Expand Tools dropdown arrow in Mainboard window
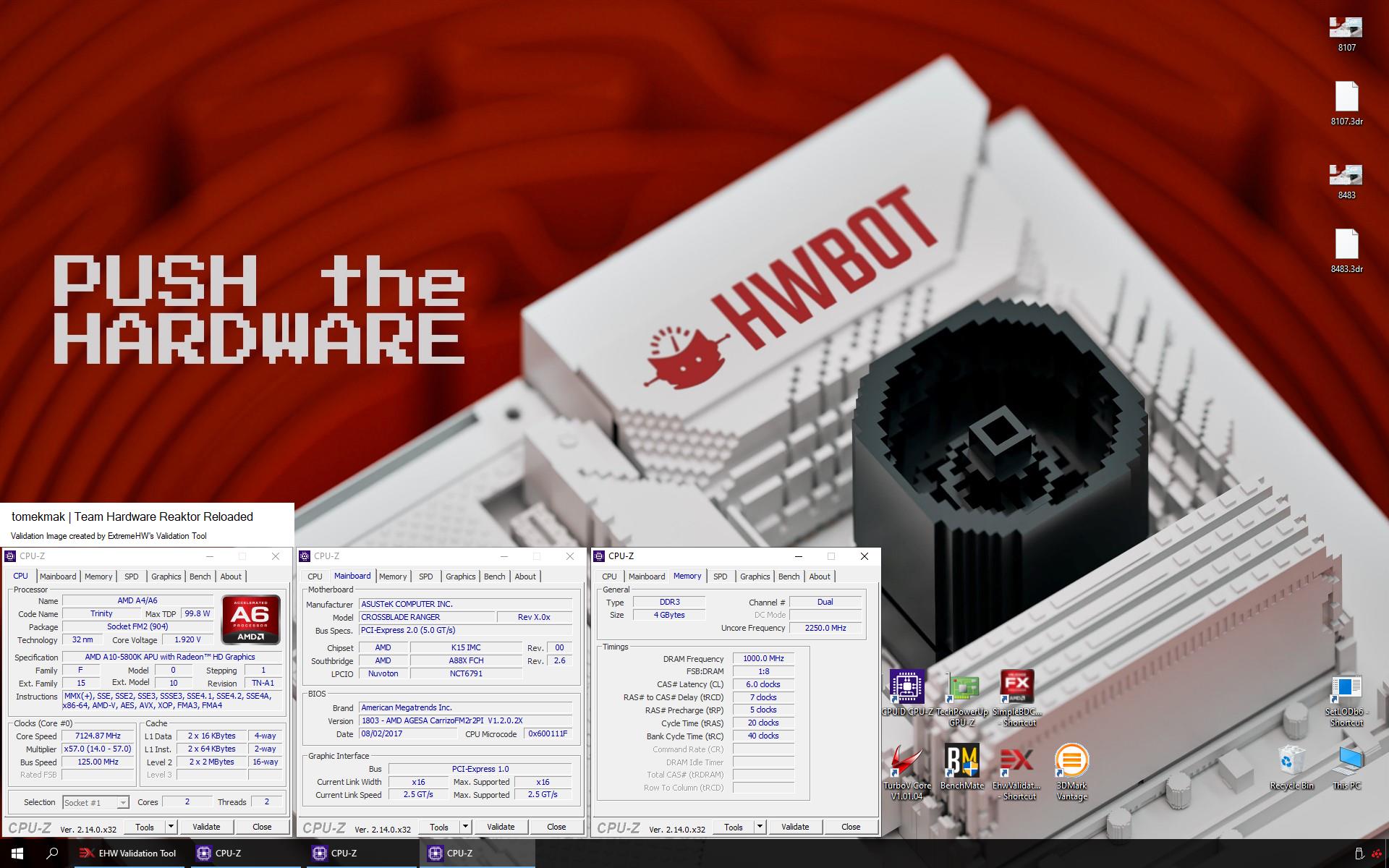This screenshot has width=1389, height=868. coord(466,827)
